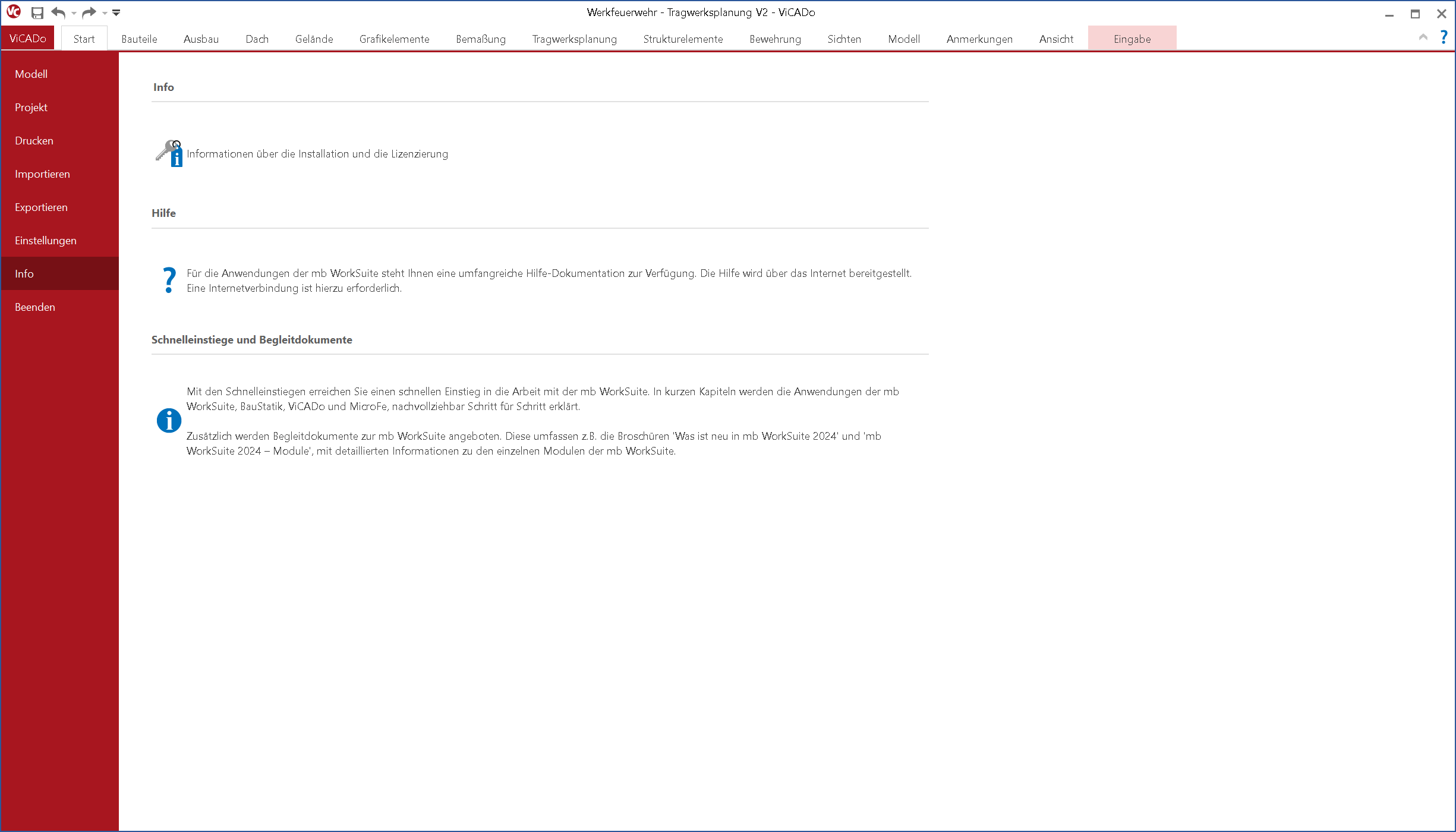Switch to the Bauteile ribbon tab
Image resolution: width=1456 pixels, height=832 pixels.
click(139, 39)
